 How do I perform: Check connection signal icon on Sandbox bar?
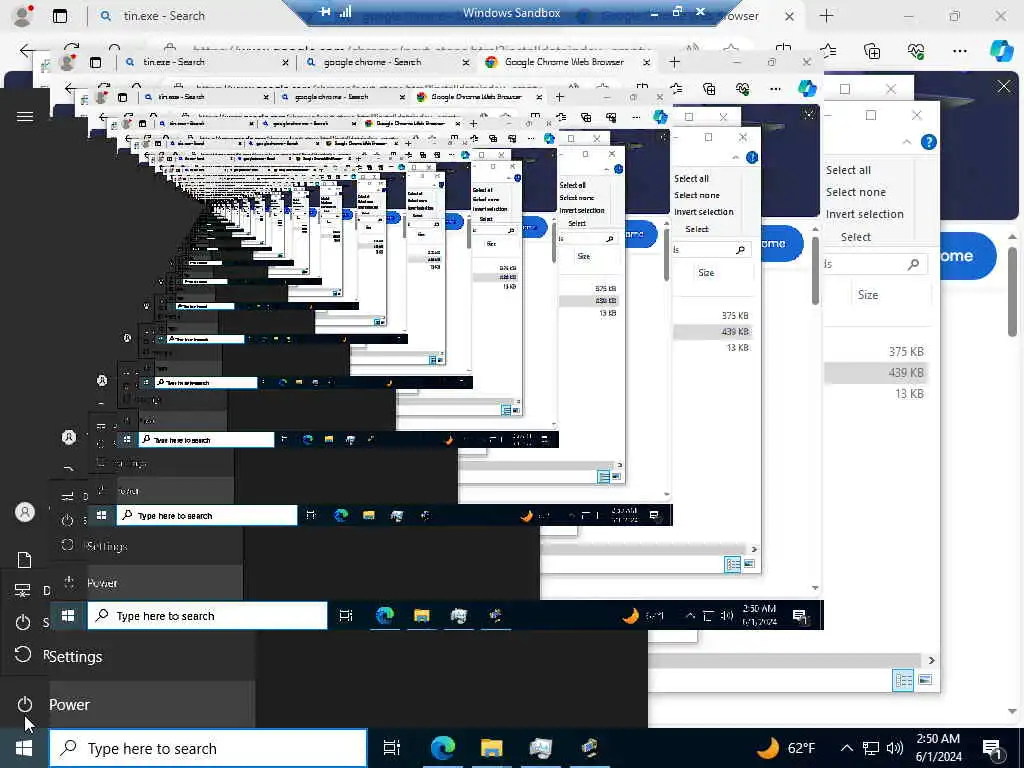pos(345,12)
